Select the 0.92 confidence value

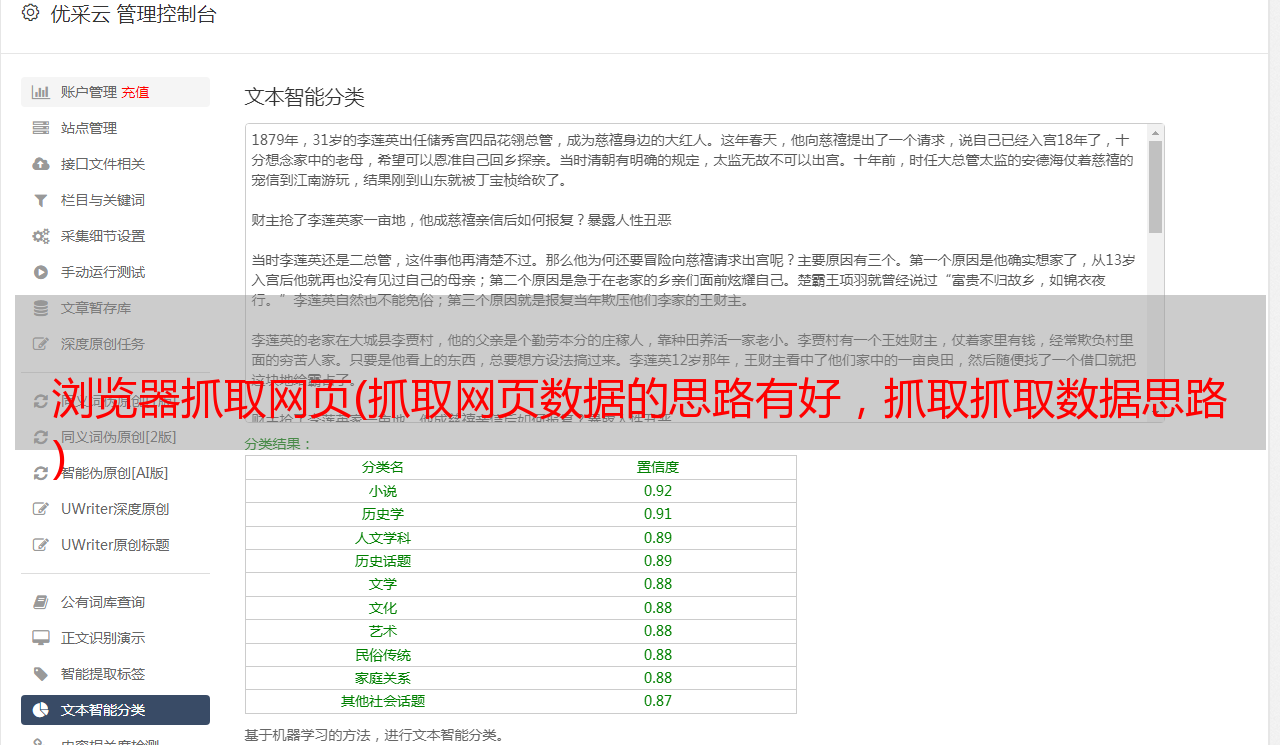pyautogui.click(x=658, y=491)
